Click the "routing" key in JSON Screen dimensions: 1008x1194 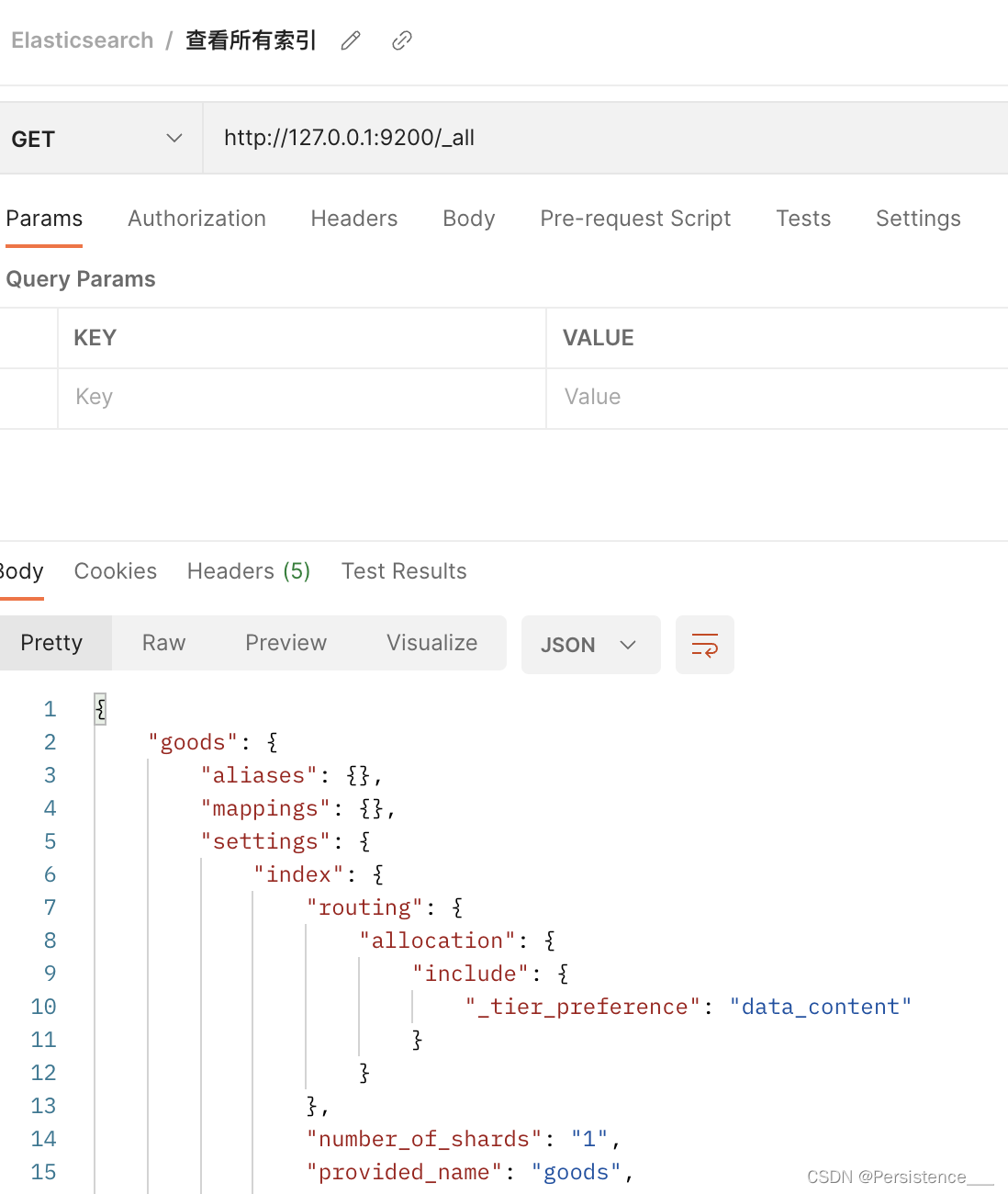[x=364, y=907]
